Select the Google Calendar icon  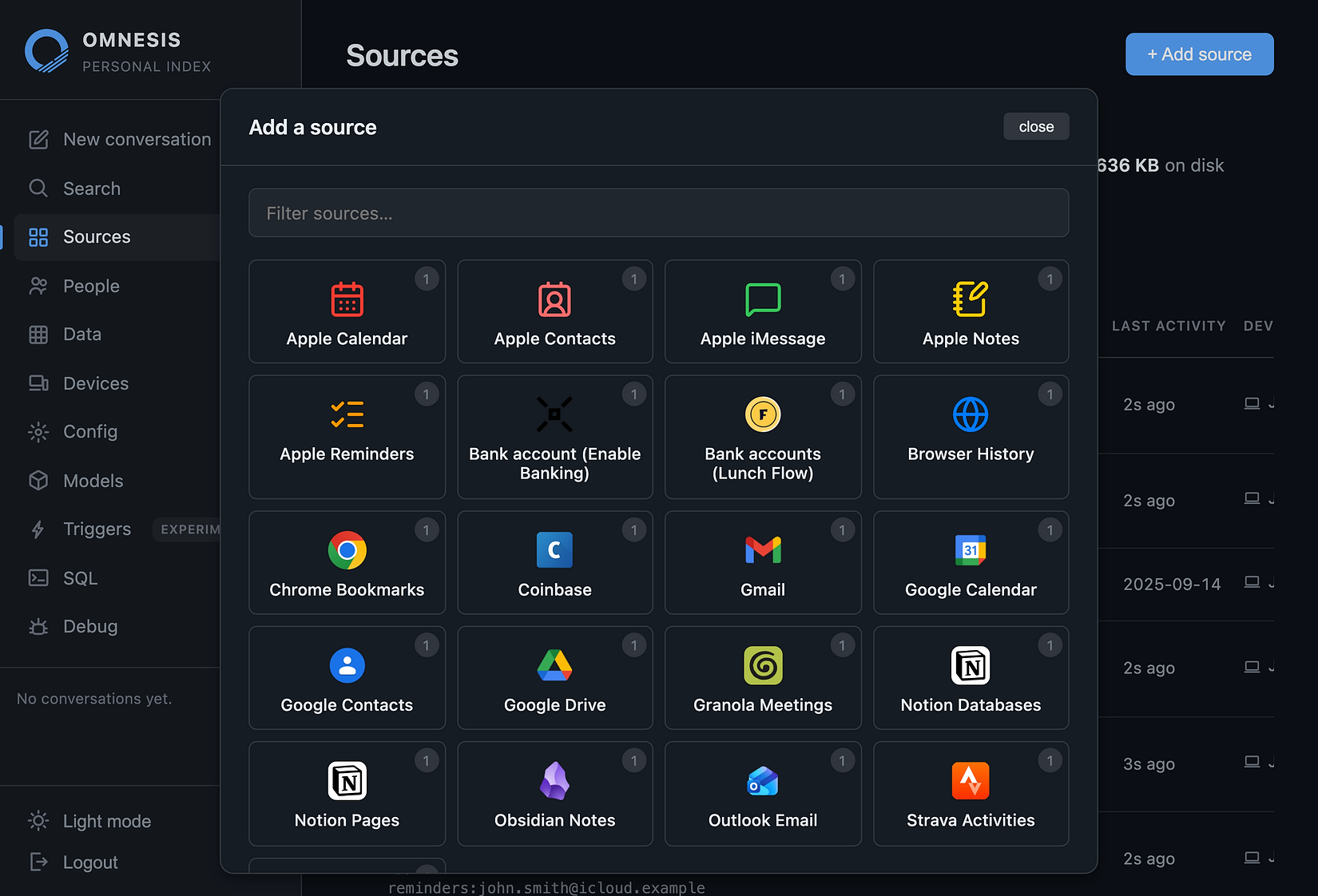click(971, 550)
